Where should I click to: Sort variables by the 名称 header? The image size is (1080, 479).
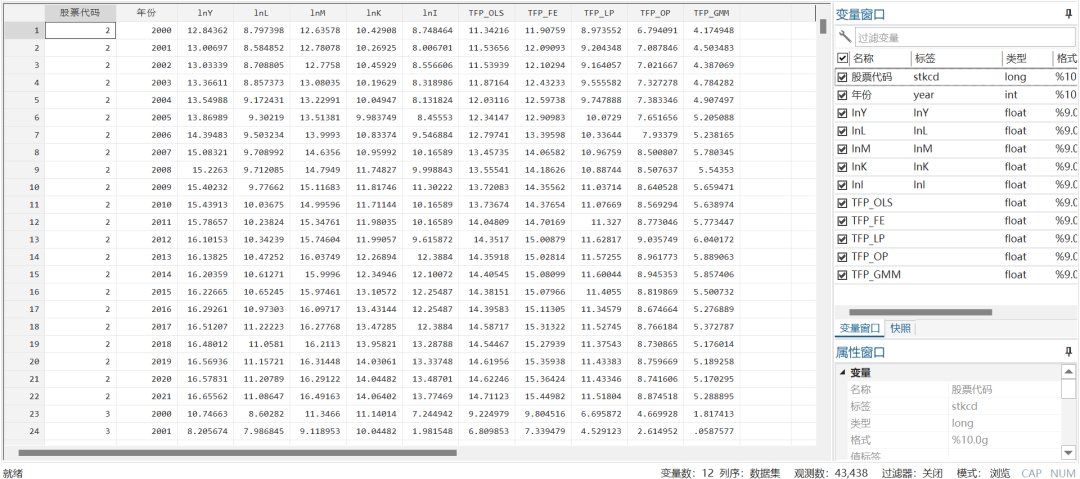tap(880, 59)
